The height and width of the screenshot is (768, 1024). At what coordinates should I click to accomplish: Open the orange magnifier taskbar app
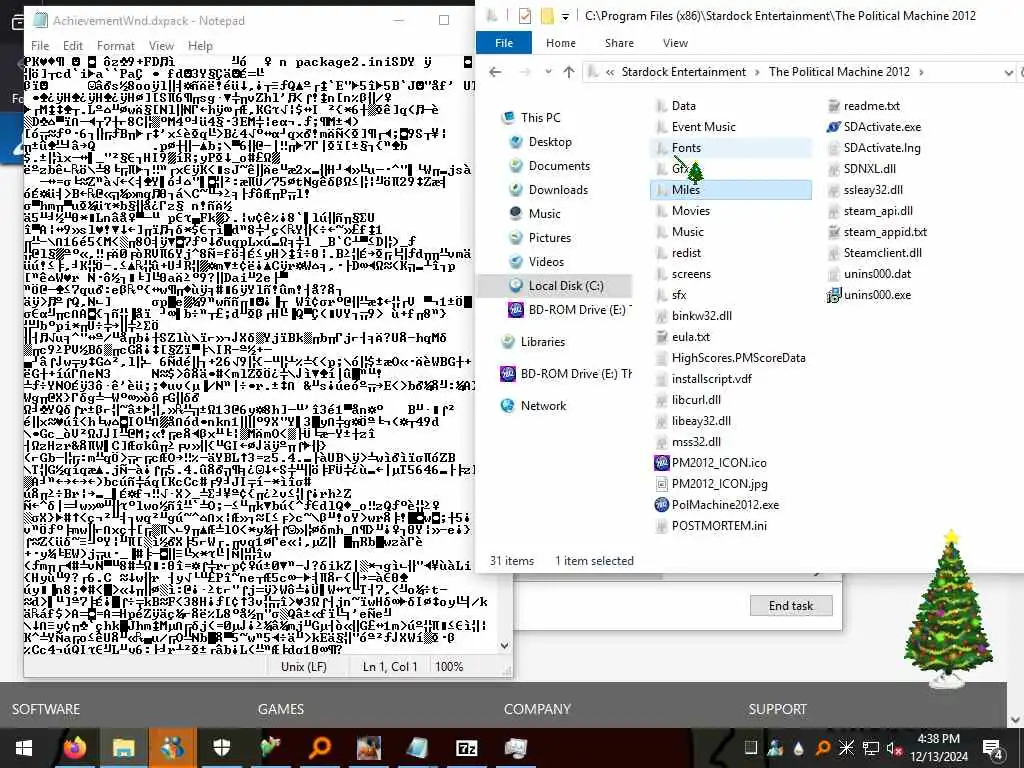click(319, 747)
